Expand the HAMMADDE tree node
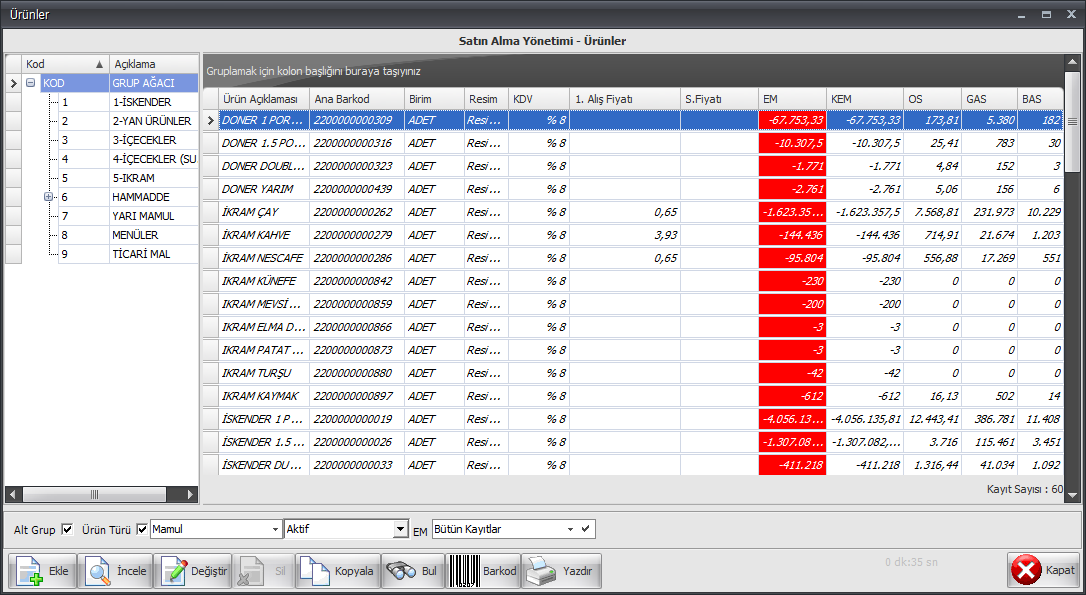The height and width of the screenshot is (595, 1086). point(48,197)
